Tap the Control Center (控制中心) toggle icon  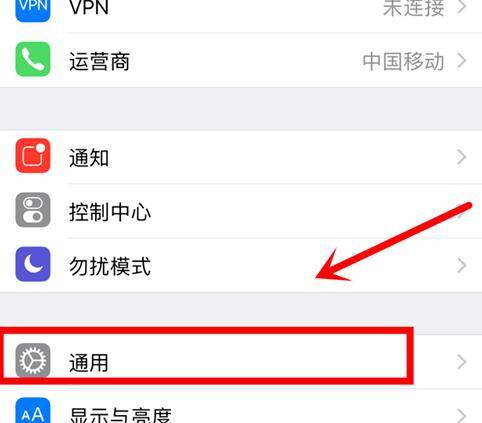[33, 210]
